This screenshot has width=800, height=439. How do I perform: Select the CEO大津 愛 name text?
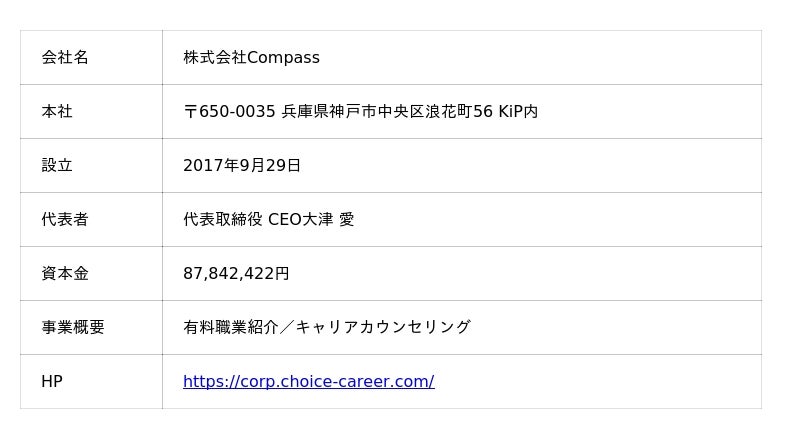pos(311,219)
